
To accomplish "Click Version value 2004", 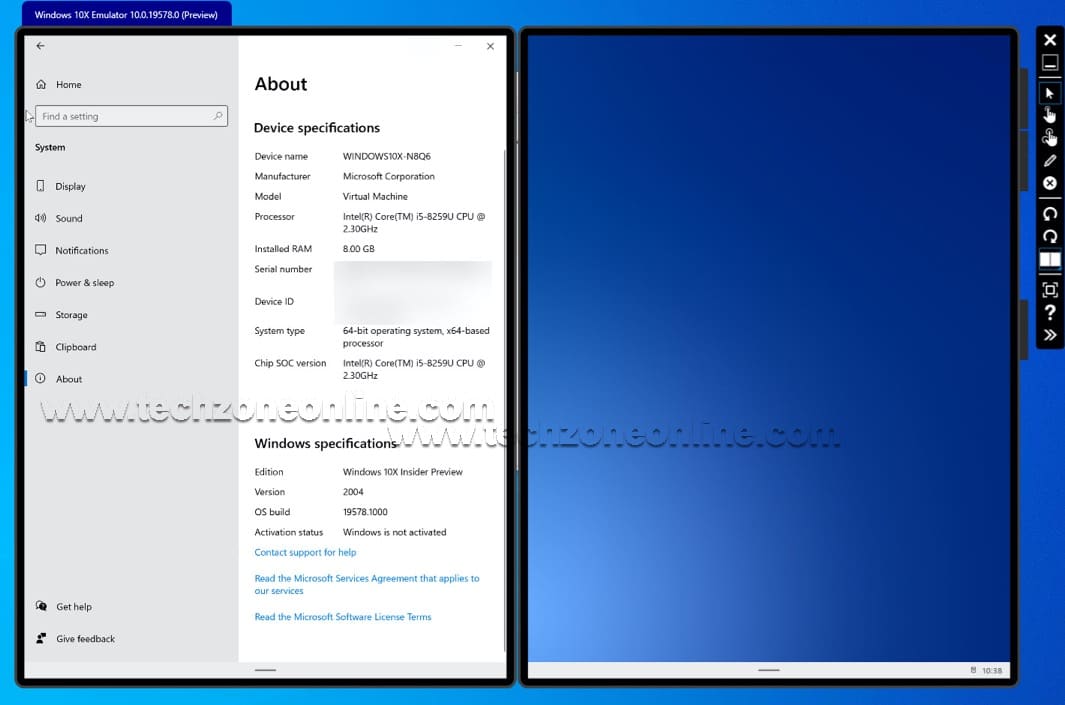I will [x=353, y=492].
